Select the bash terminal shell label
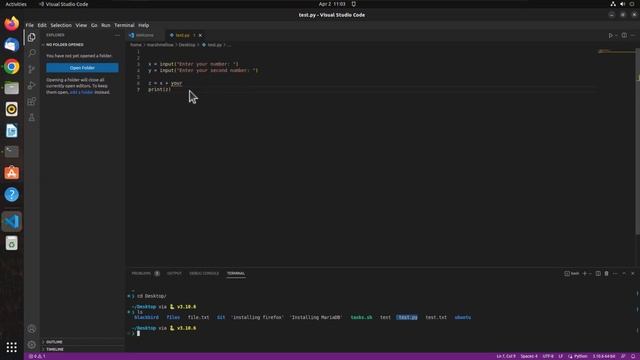 click(x=572, y=273)
